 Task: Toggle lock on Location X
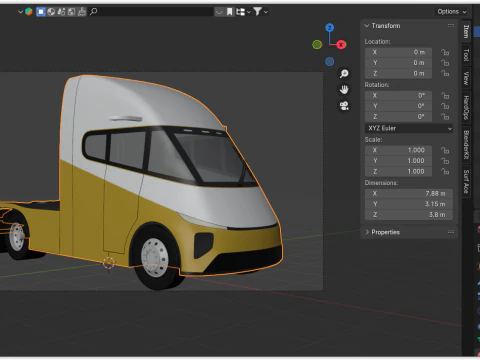coord(445,52)
